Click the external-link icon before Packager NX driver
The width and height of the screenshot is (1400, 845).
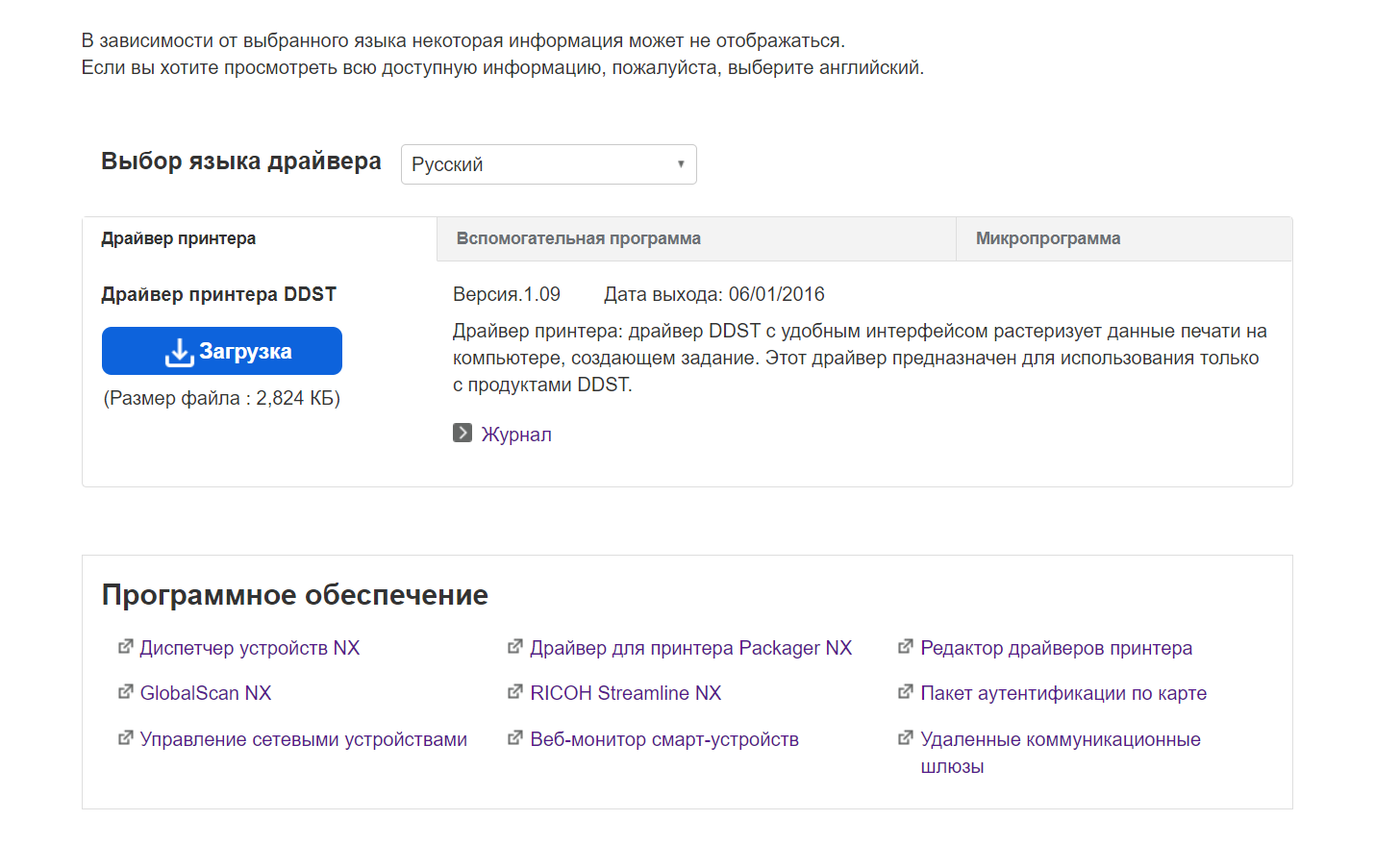tap(515, 647)
